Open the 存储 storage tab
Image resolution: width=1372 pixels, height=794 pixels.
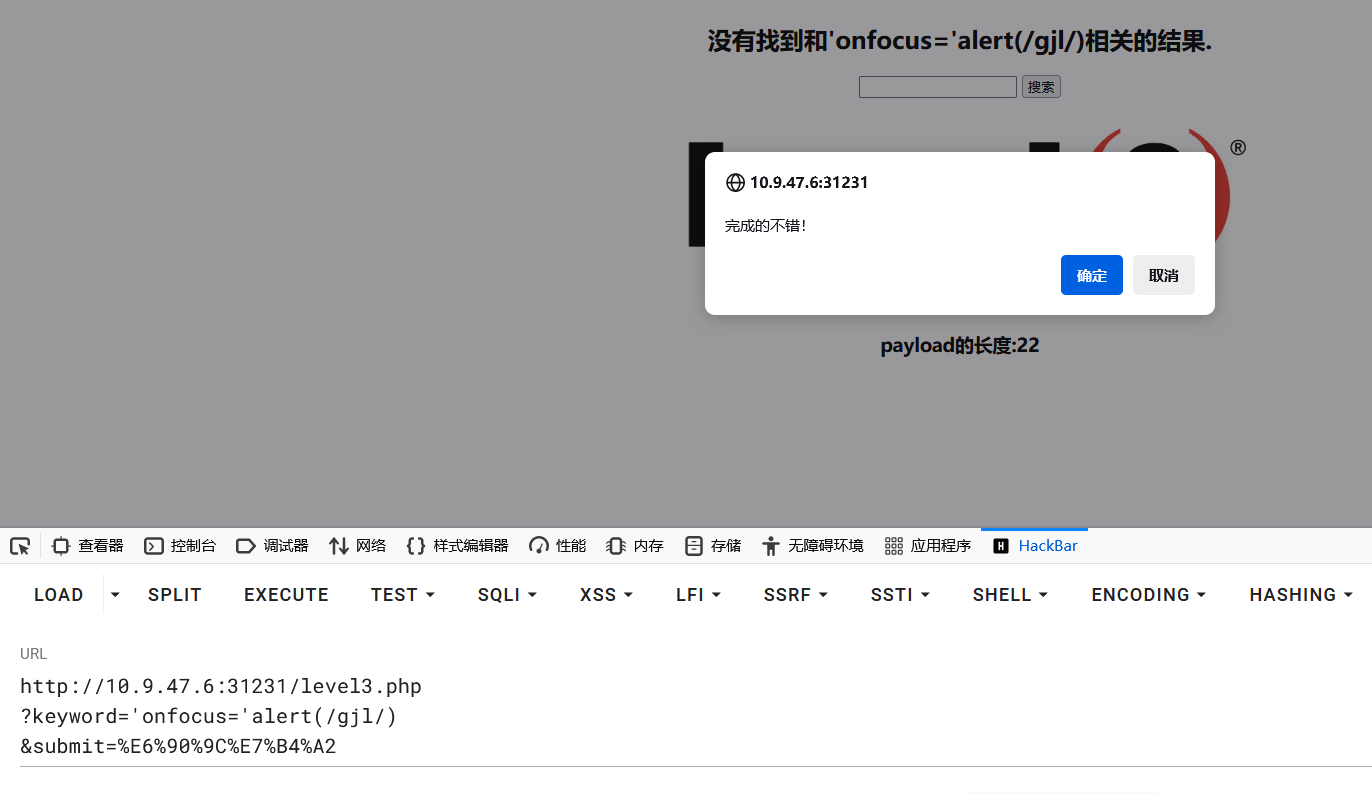click(713, 546)
